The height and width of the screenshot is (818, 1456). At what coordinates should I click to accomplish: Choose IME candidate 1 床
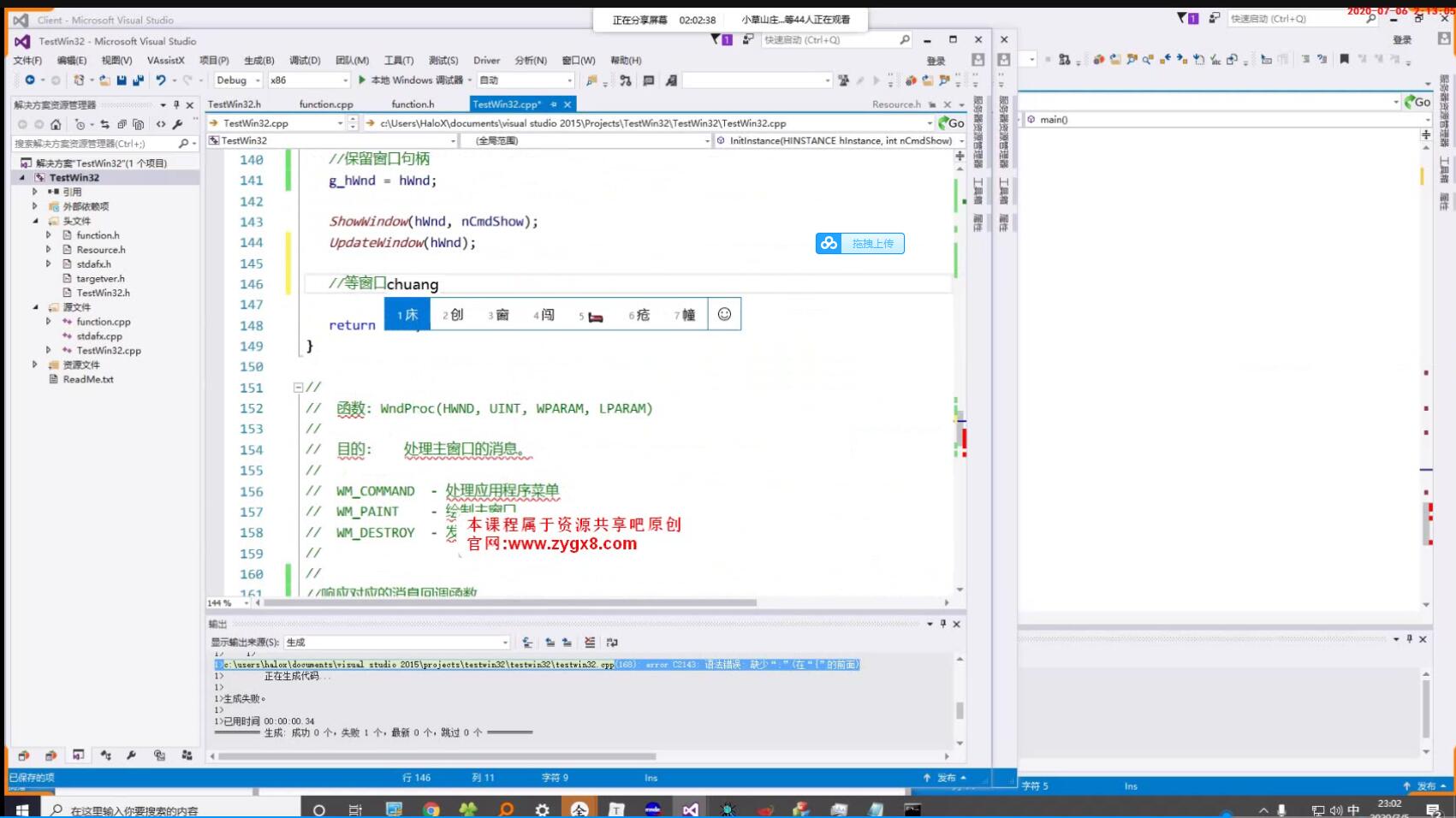[x=407, y=315]
